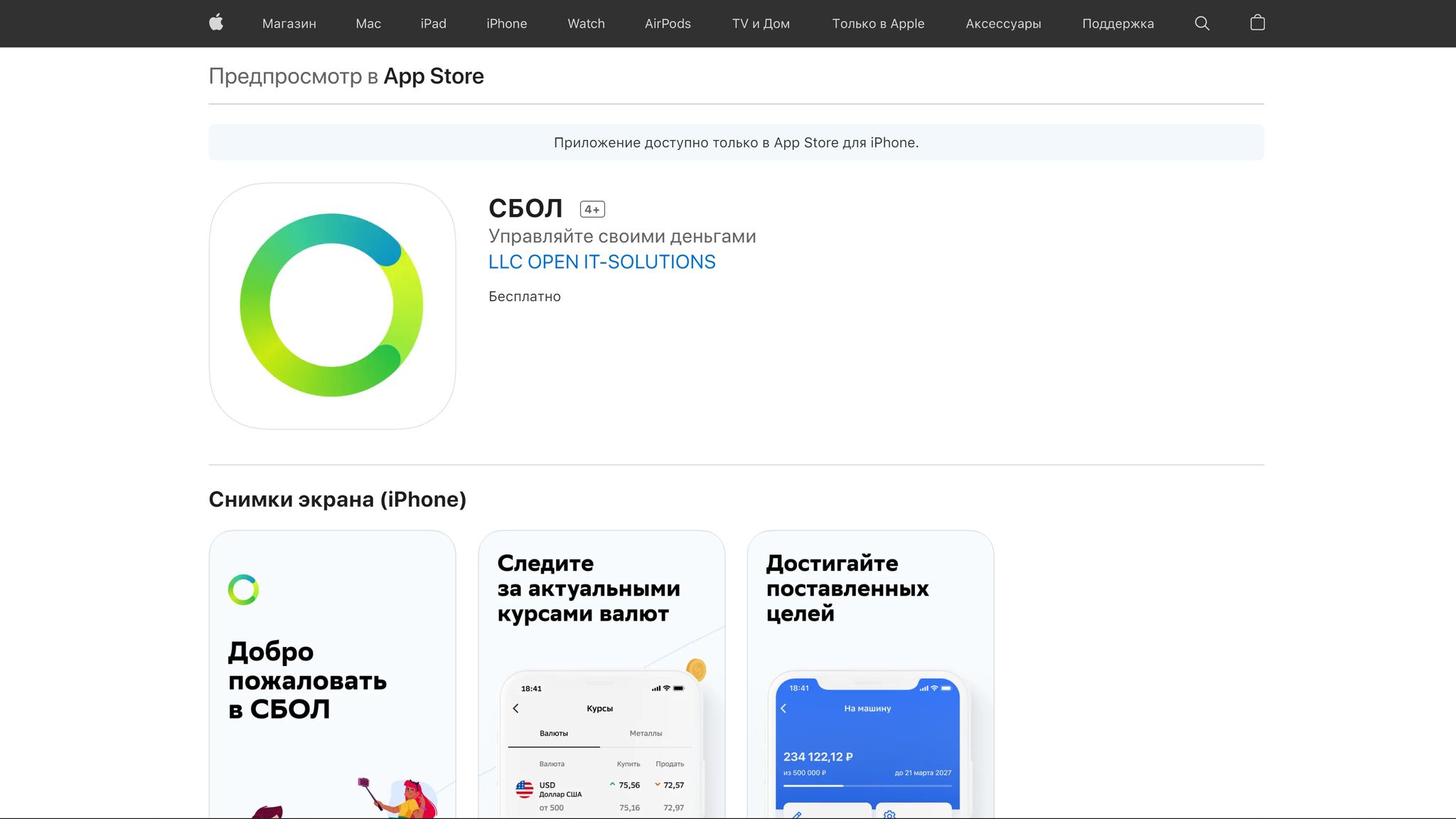Image resolution: width=1456 pixels, height=819 pixels.
Task: Open LLC OPEN IT-SOLUTIONS developer link
Action: 602,261
